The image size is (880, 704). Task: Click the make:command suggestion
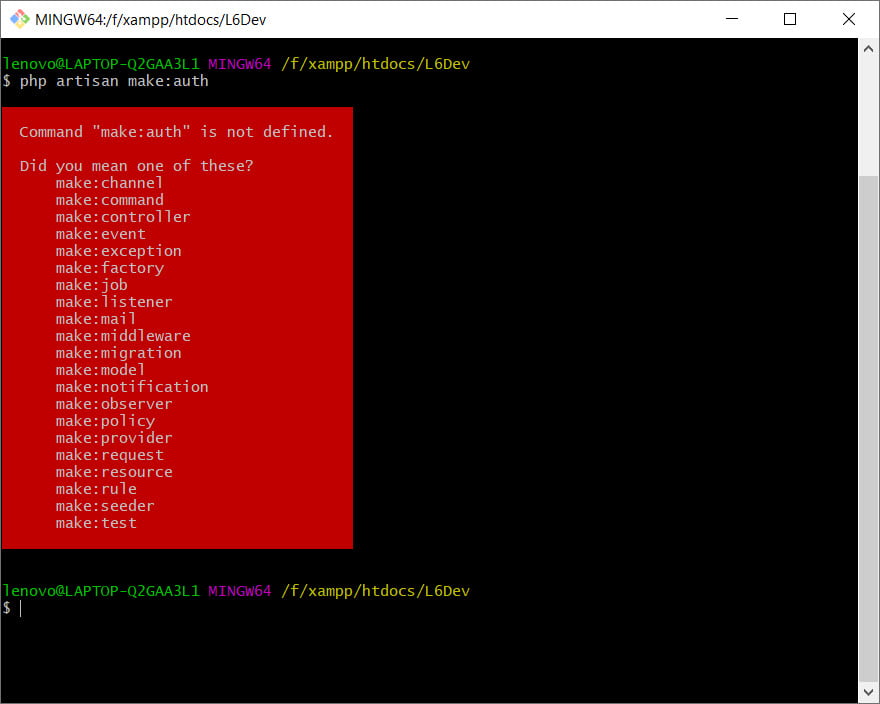tap(109, 200)
